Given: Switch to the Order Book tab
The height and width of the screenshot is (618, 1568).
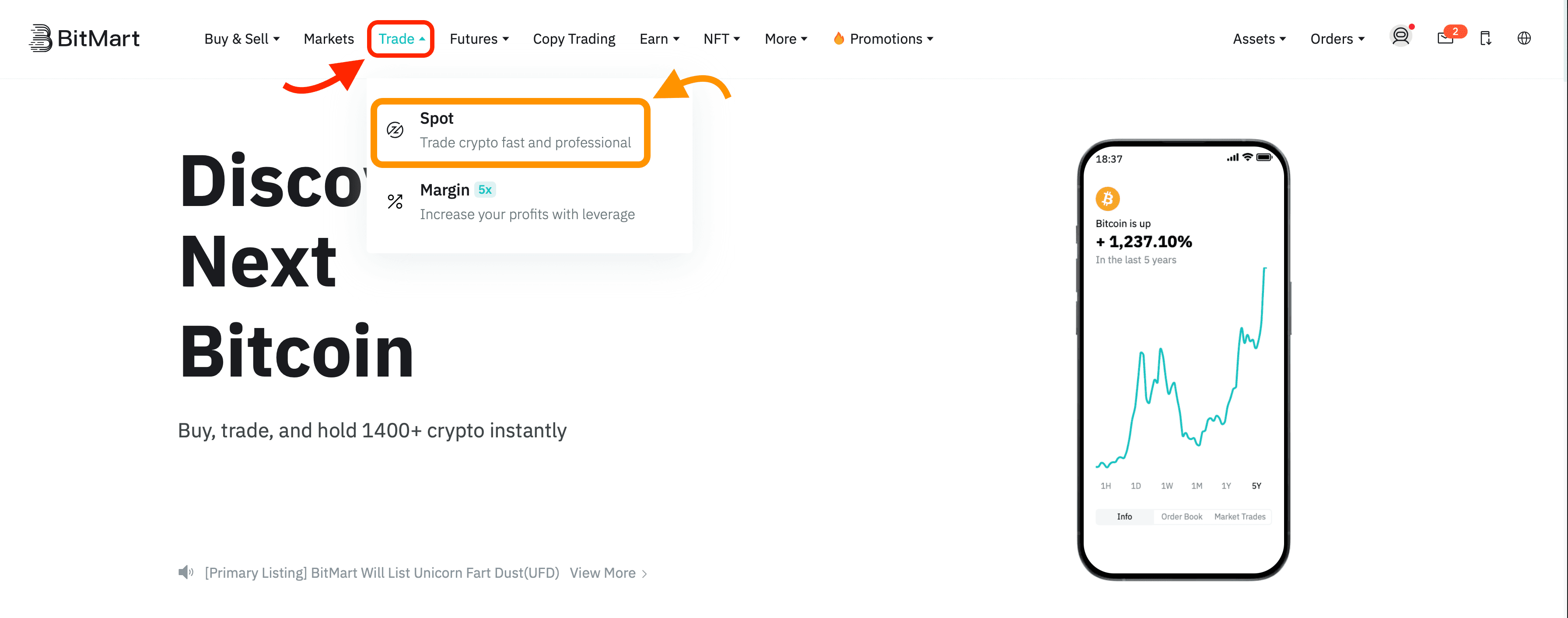Looking at the screenshot, I should (x=1181, y=517).
